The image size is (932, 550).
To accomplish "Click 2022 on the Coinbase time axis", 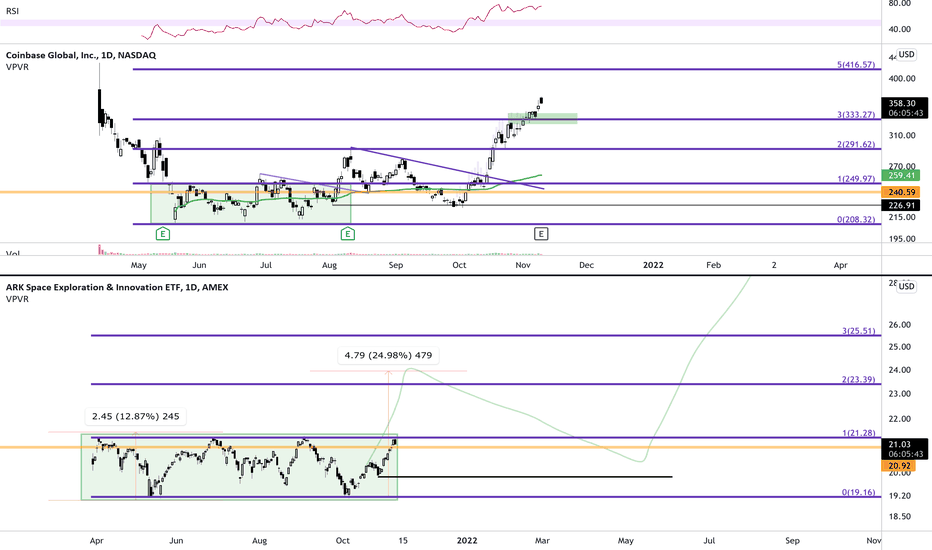I will coord(653,265).
